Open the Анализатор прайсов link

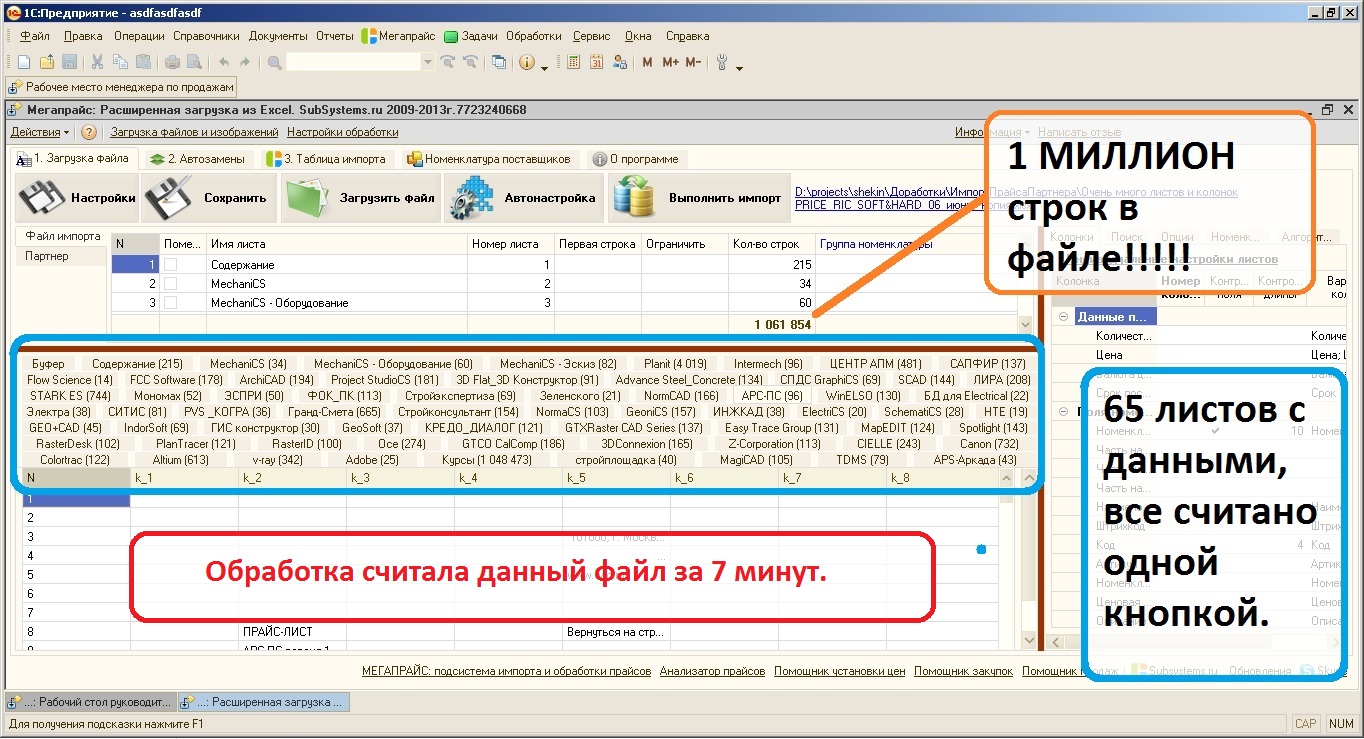pos(712,671)
